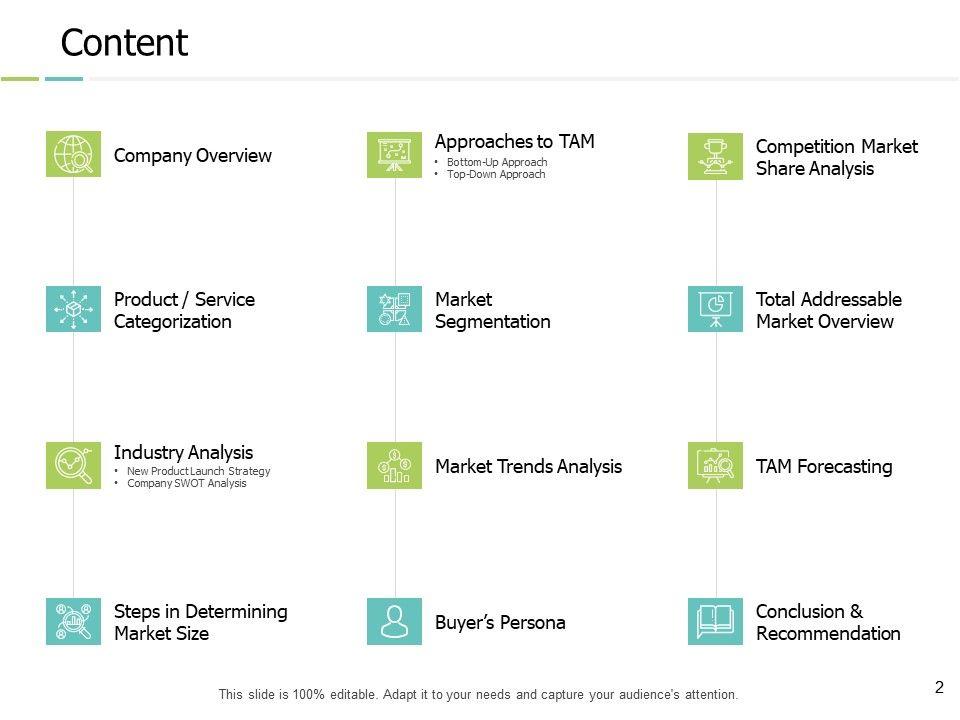Click the Buyer's Persona user icon
This screenshot has height=720, width=960.
395,621
